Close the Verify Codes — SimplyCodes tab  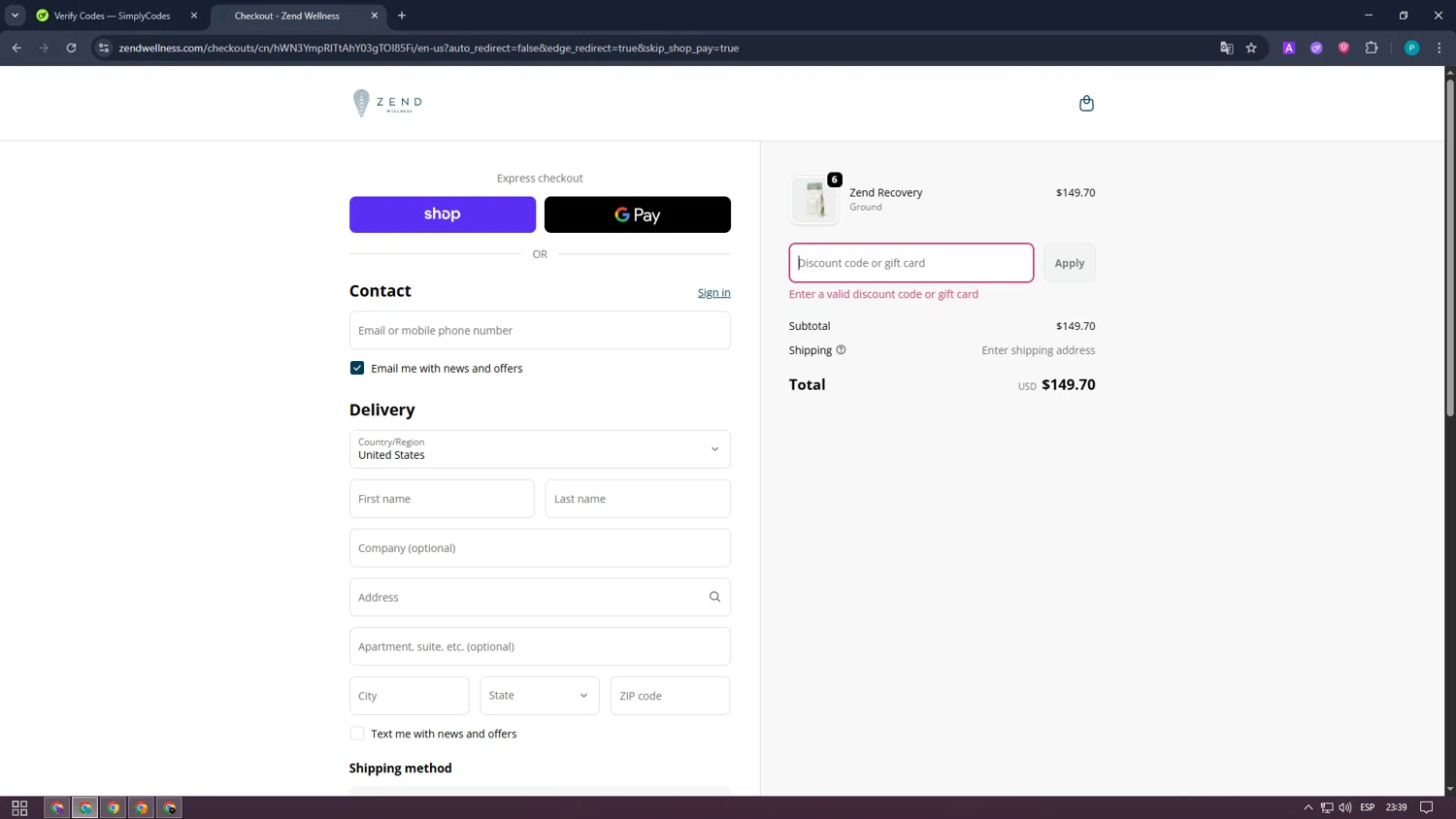[x=194, y=16]
